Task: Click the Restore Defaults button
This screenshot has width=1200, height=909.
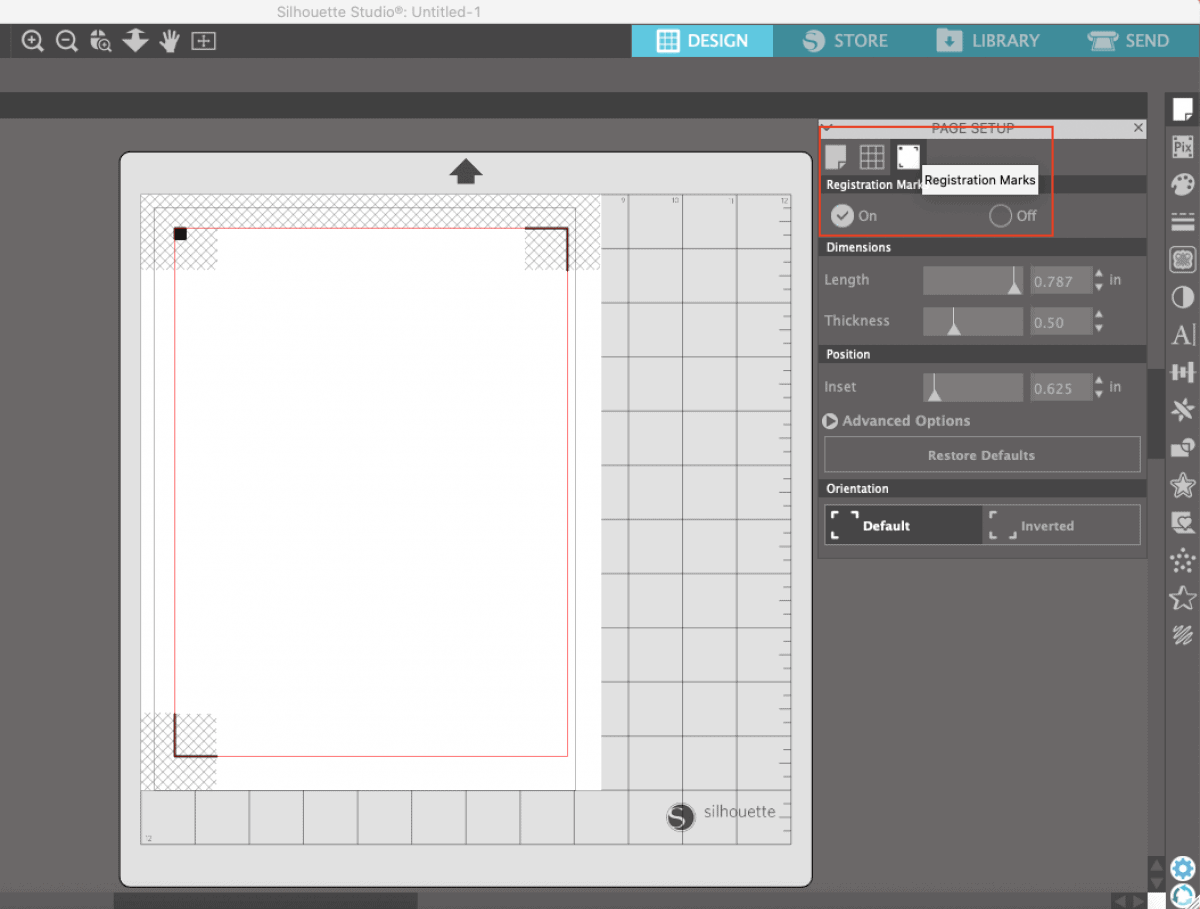Action: pos(981,454)
